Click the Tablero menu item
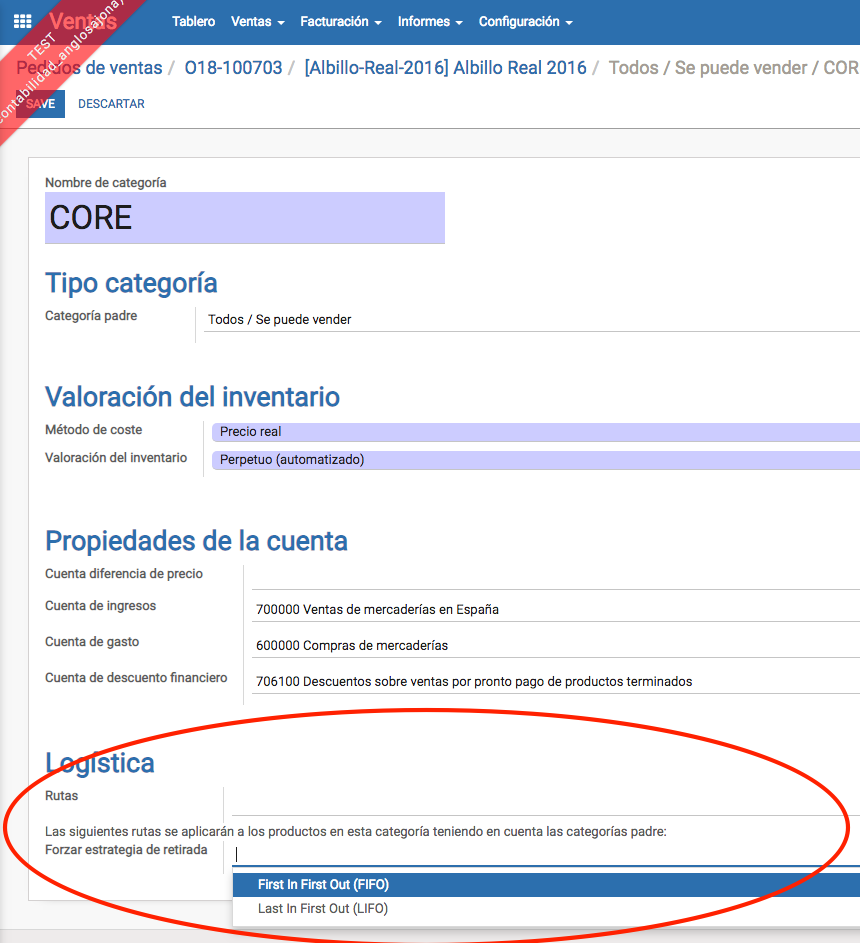The width and height of the screenshot is (860, 943). (x=193, y=21)
